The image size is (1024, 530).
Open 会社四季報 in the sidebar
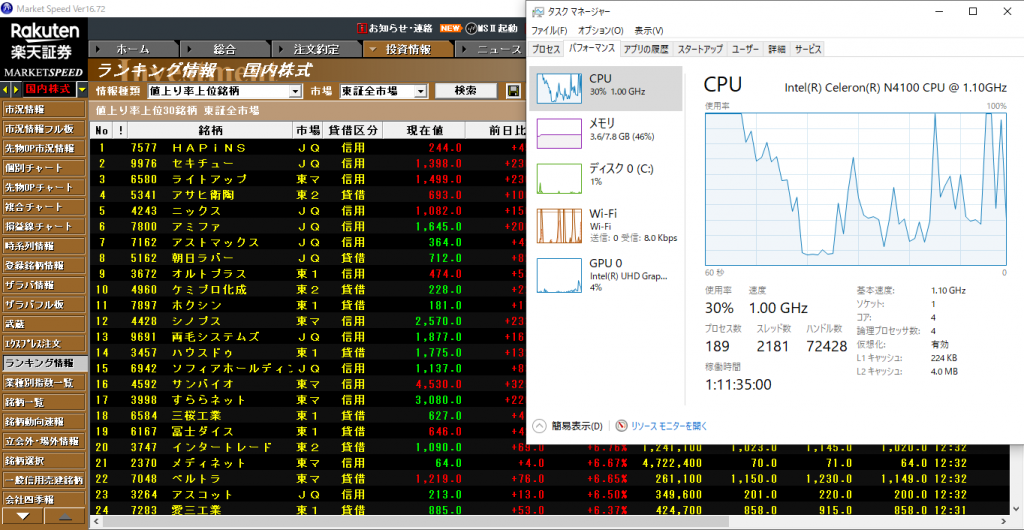44,500
